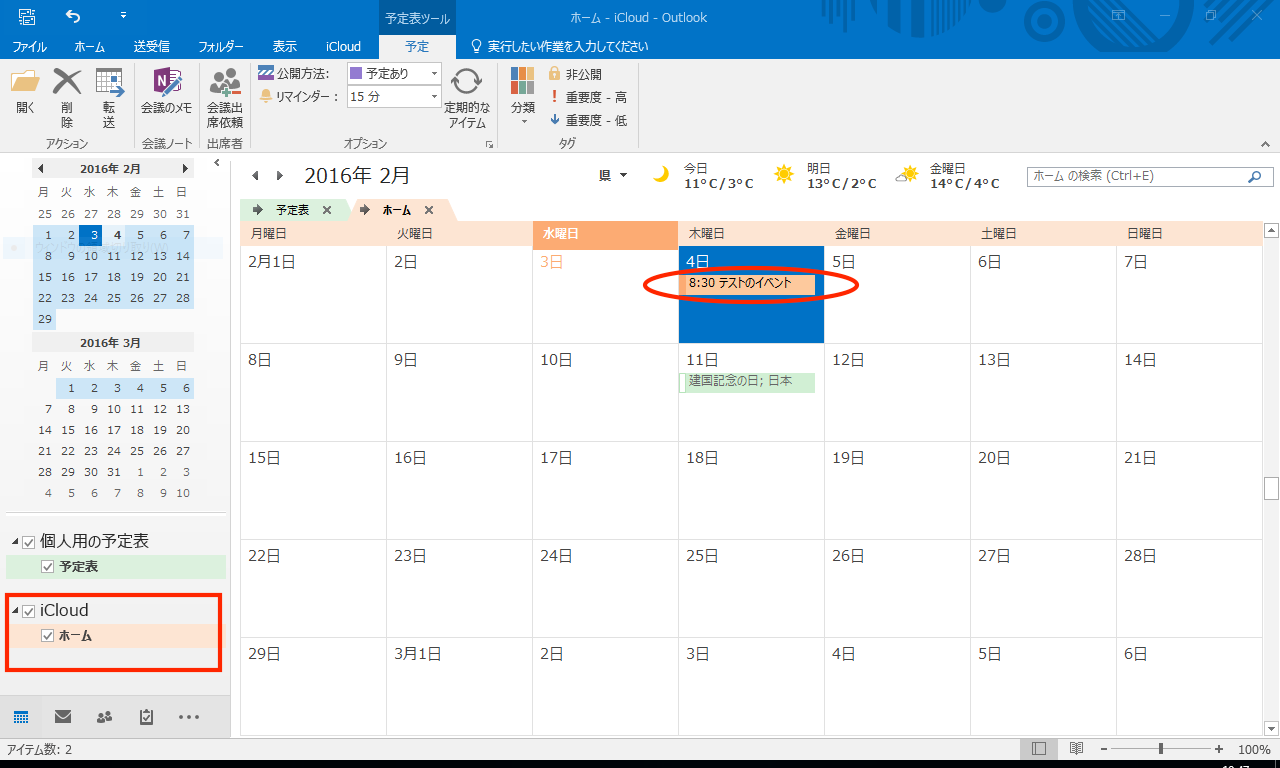Click the Undo arrow in title bar

click(73, 16)
